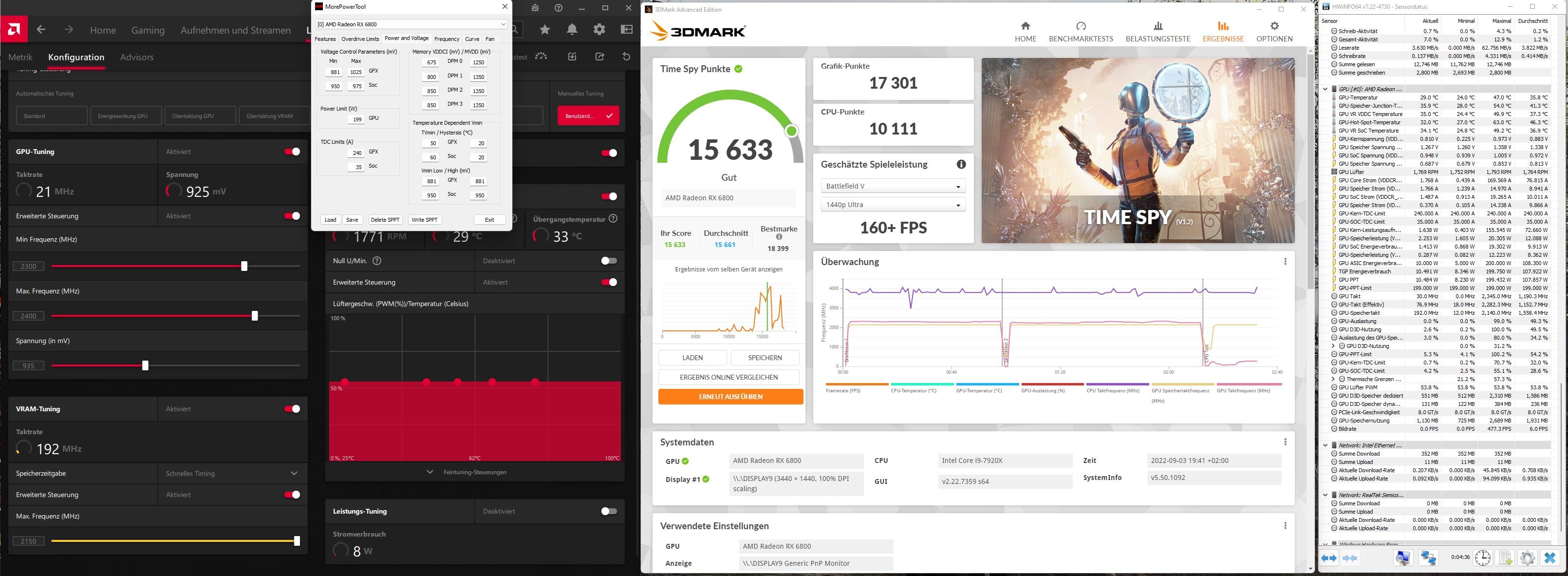Click ERNEUT AUSFÜHREN orange button
The height and width of the screenshot is (576, 1568).
(x=730, y=396)
